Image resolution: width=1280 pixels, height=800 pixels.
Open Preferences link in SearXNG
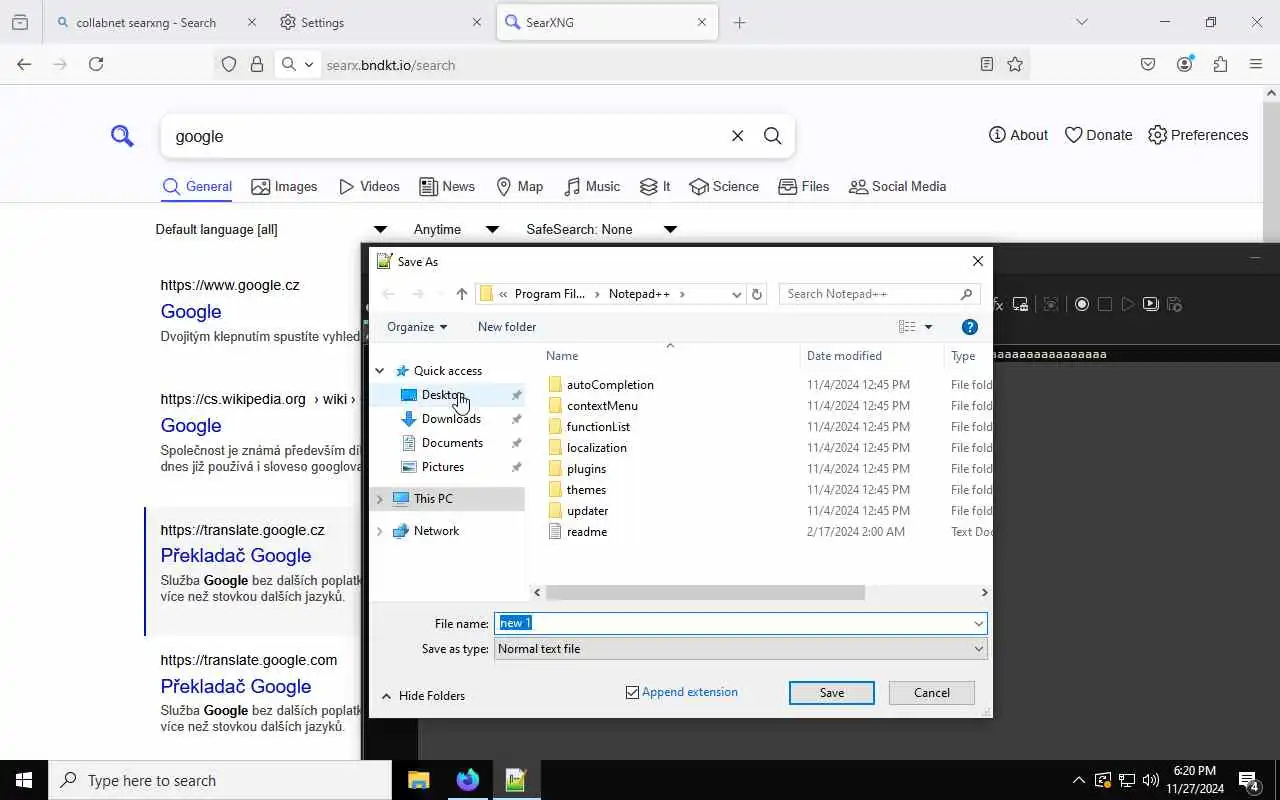coord(1198,135)
